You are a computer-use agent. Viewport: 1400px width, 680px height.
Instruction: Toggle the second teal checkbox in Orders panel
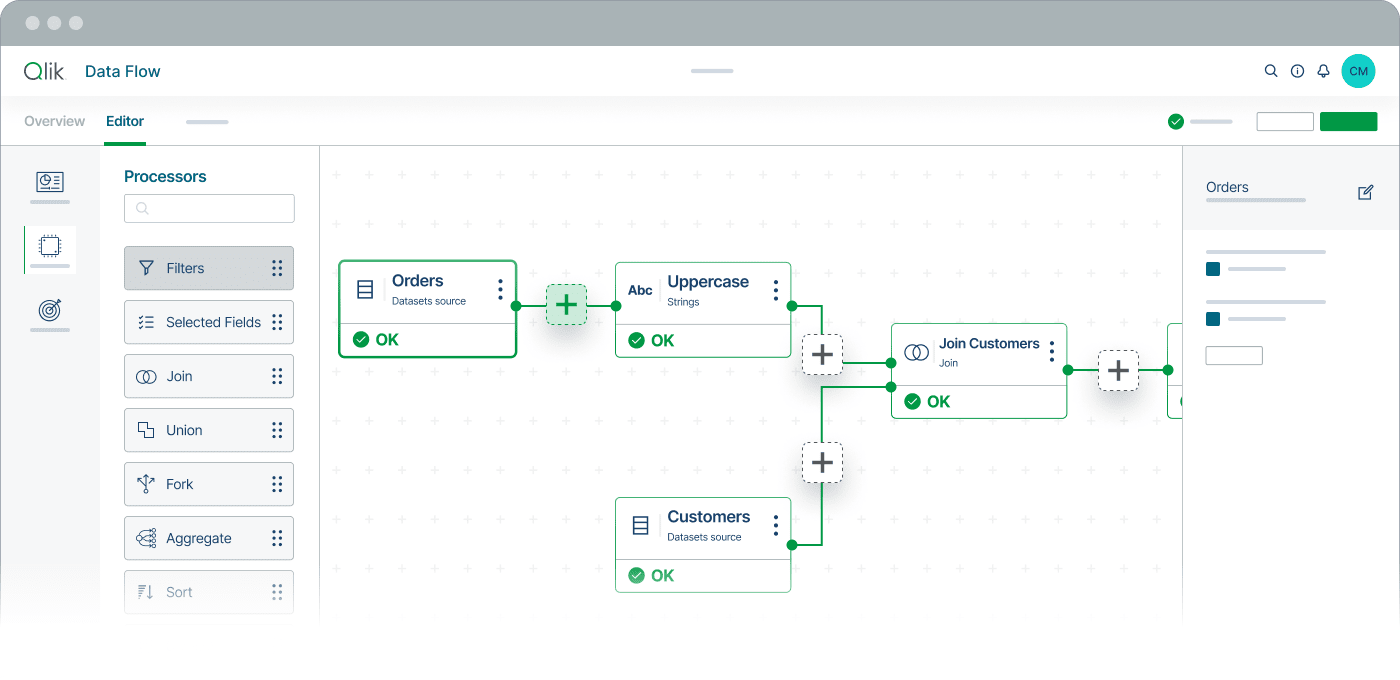1213,319
